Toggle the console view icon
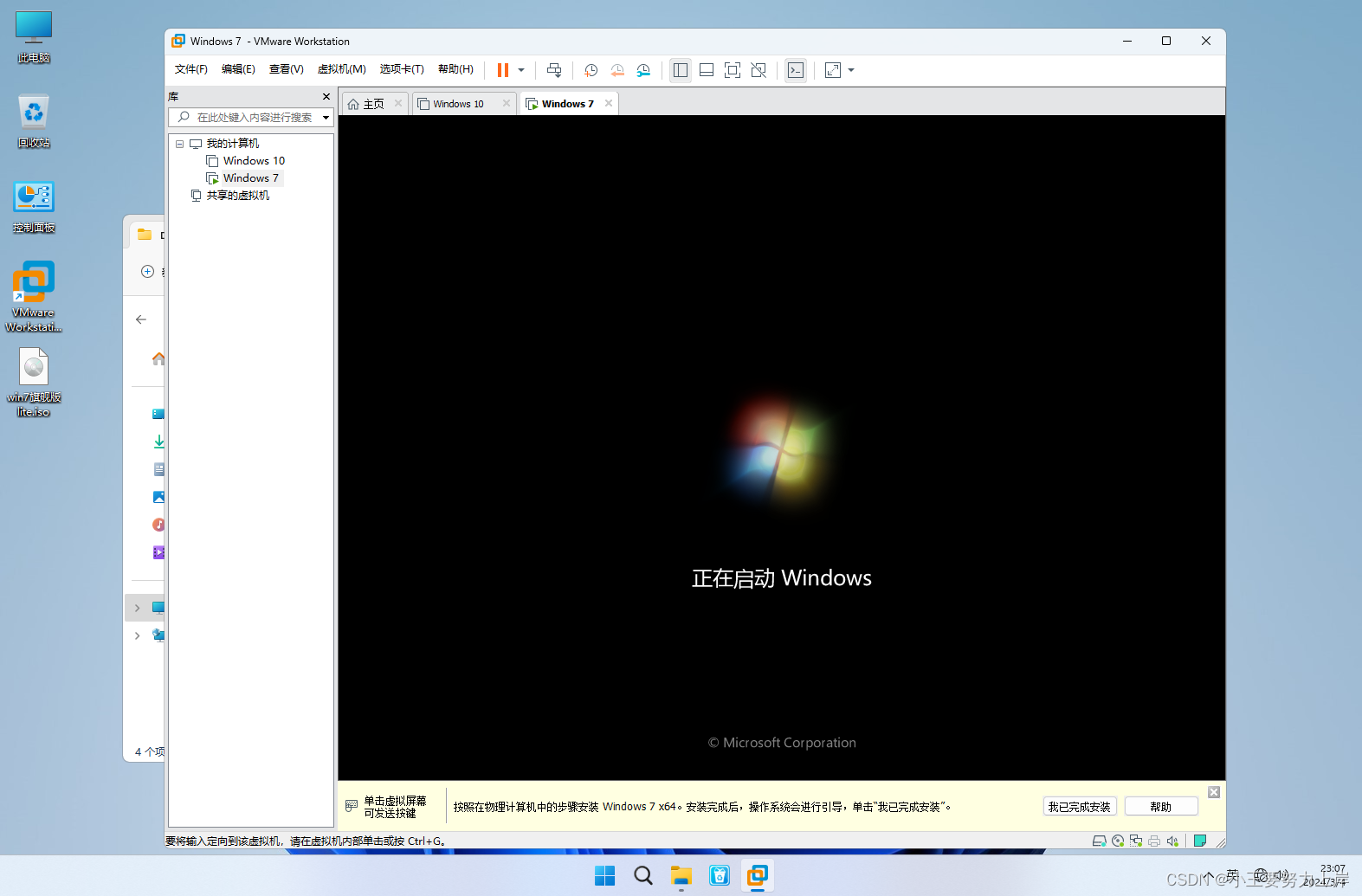 pos(796,70)
